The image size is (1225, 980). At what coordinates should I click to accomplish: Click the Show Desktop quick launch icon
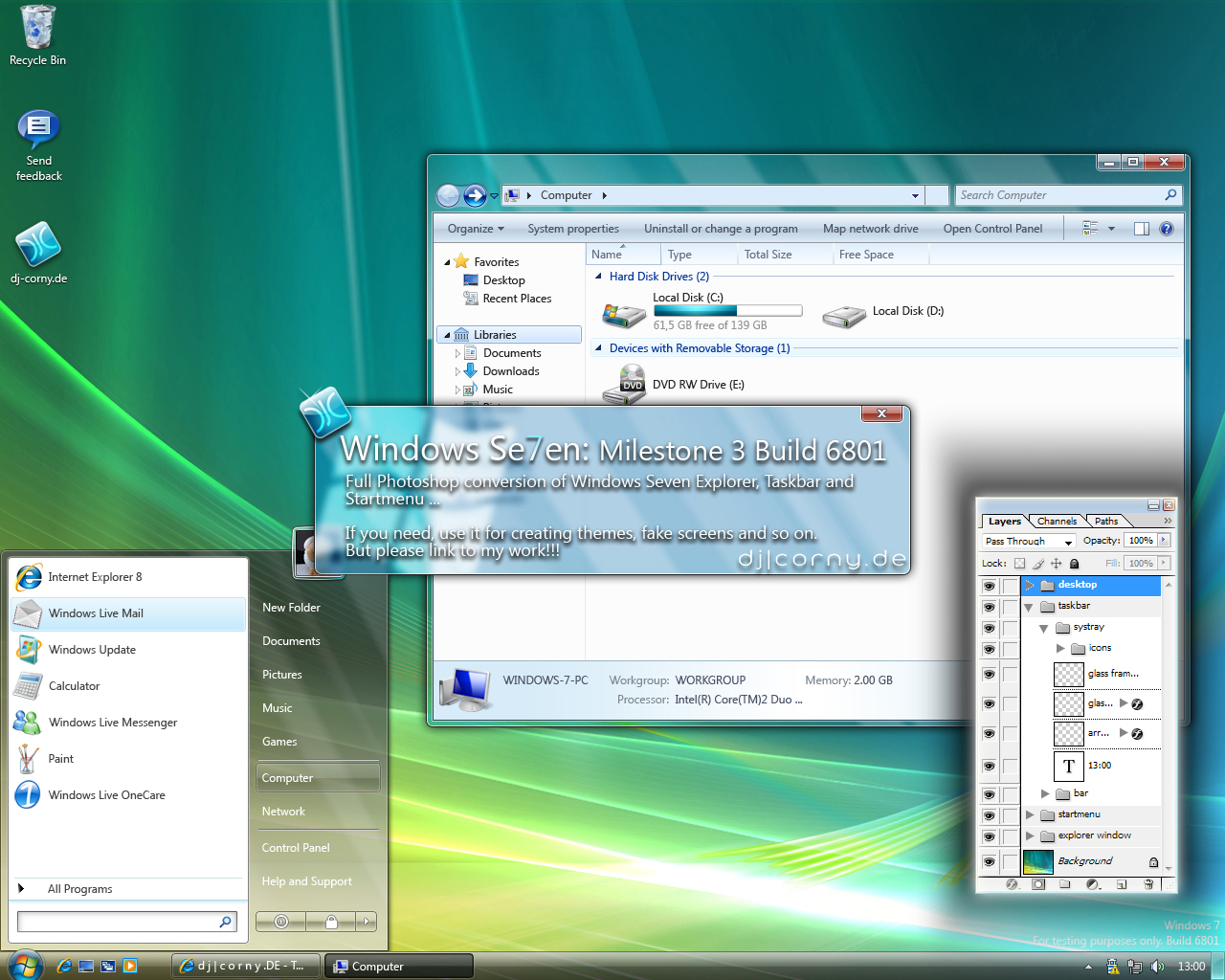coord(86,967)
